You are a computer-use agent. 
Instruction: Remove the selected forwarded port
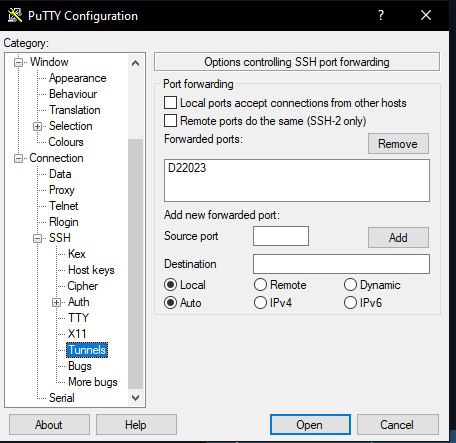point(398,144)
